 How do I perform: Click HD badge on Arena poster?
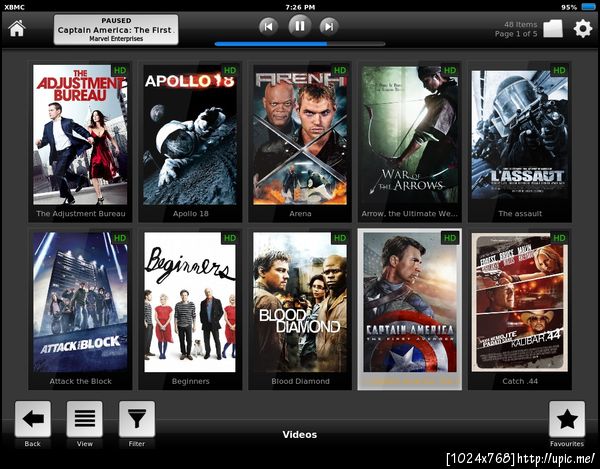pos(340,70)
